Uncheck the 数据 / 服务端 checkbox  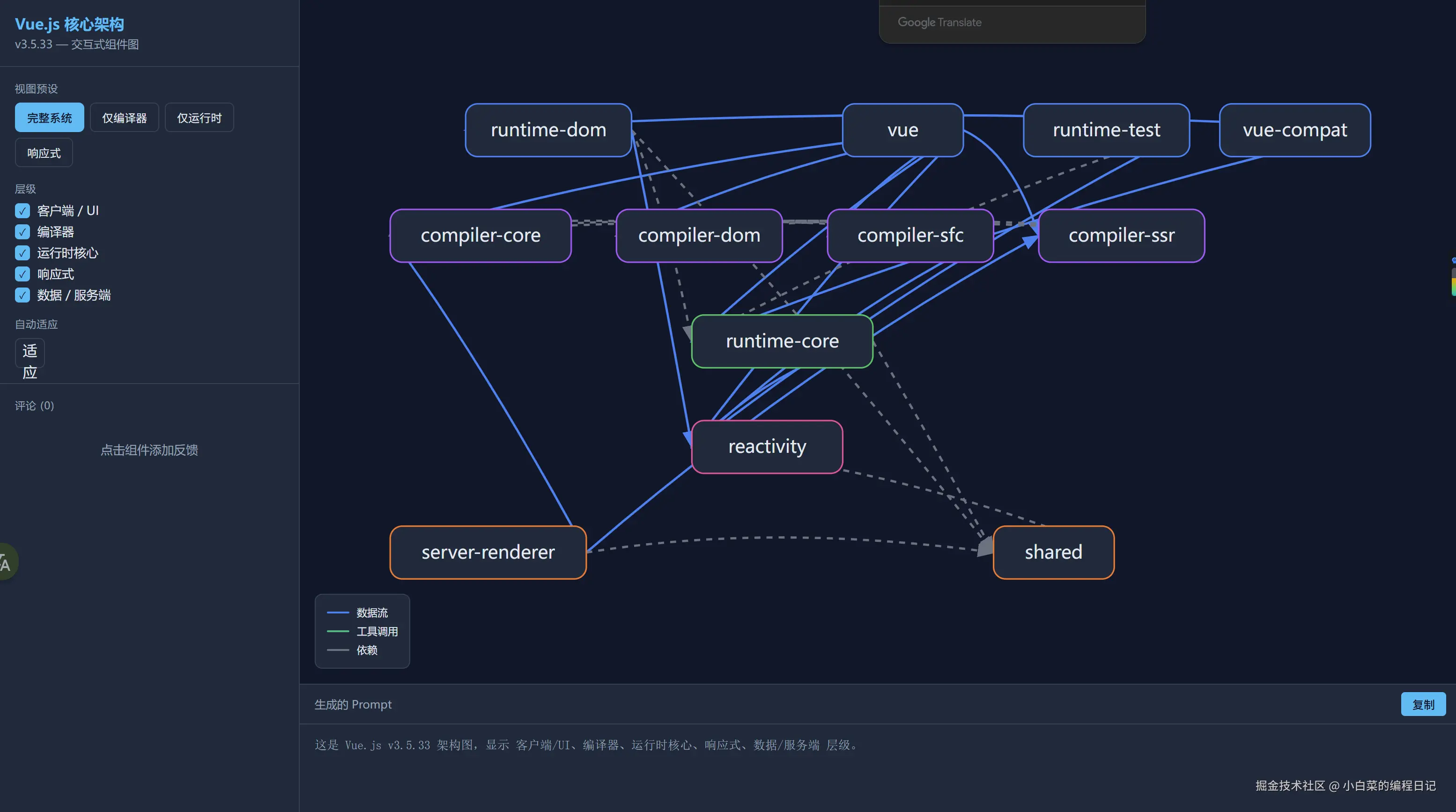22,295
